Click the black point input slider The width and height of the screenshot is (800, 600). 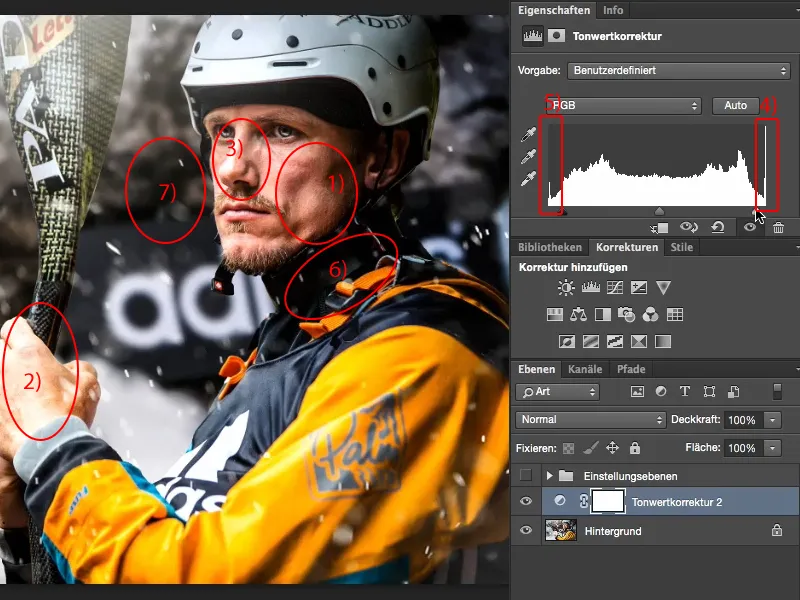[563, 212]
